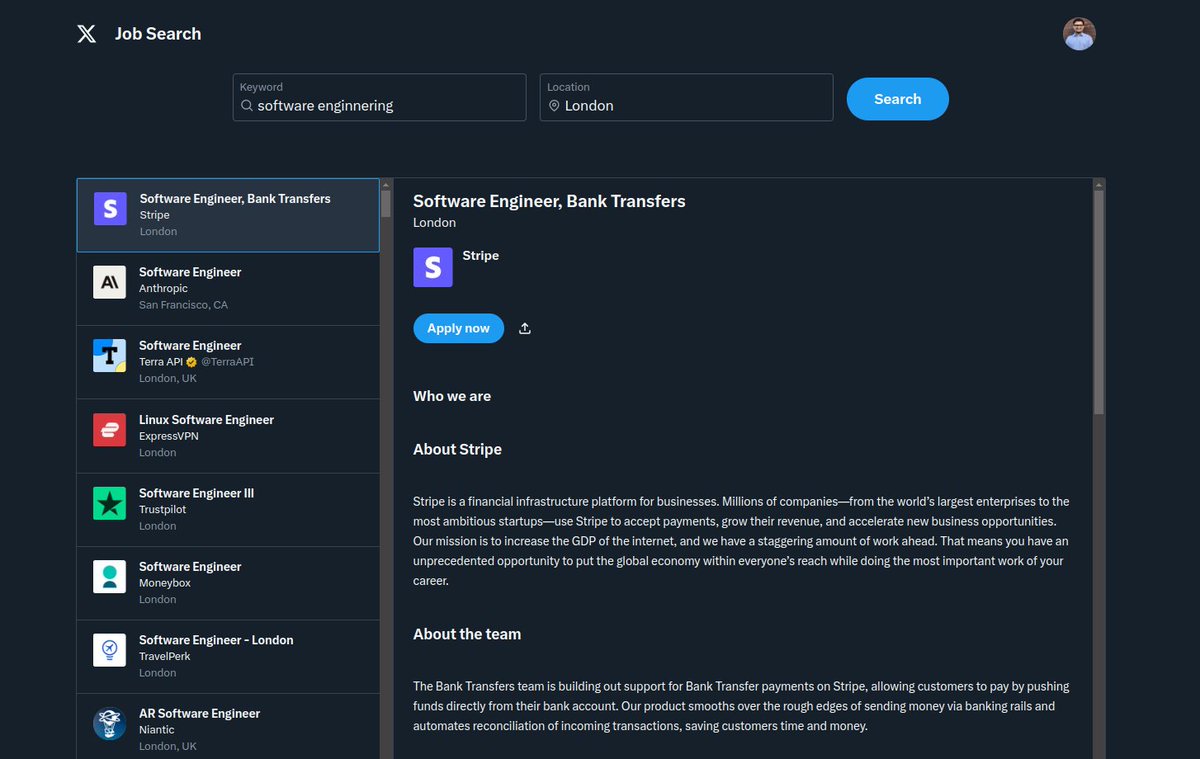Screen dimensions: 1200x759
Task: Open the Anthropic Software Engineer listing
Action: pyautogui.click(x=228, y=289)
